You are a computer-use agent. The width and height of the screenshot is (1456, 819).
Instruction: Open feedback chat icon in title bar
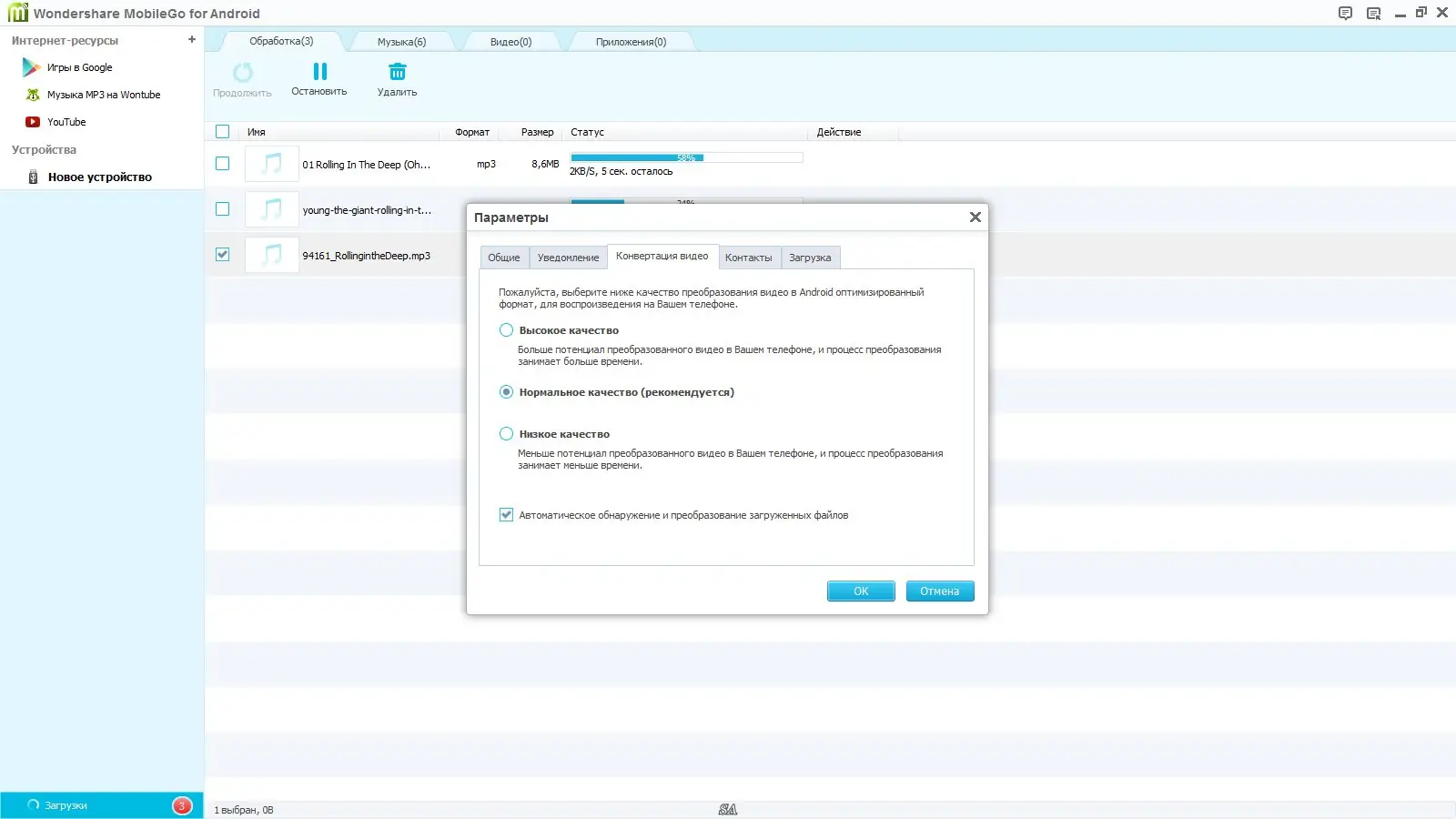pyautogui.click(x=1346, y=13)
